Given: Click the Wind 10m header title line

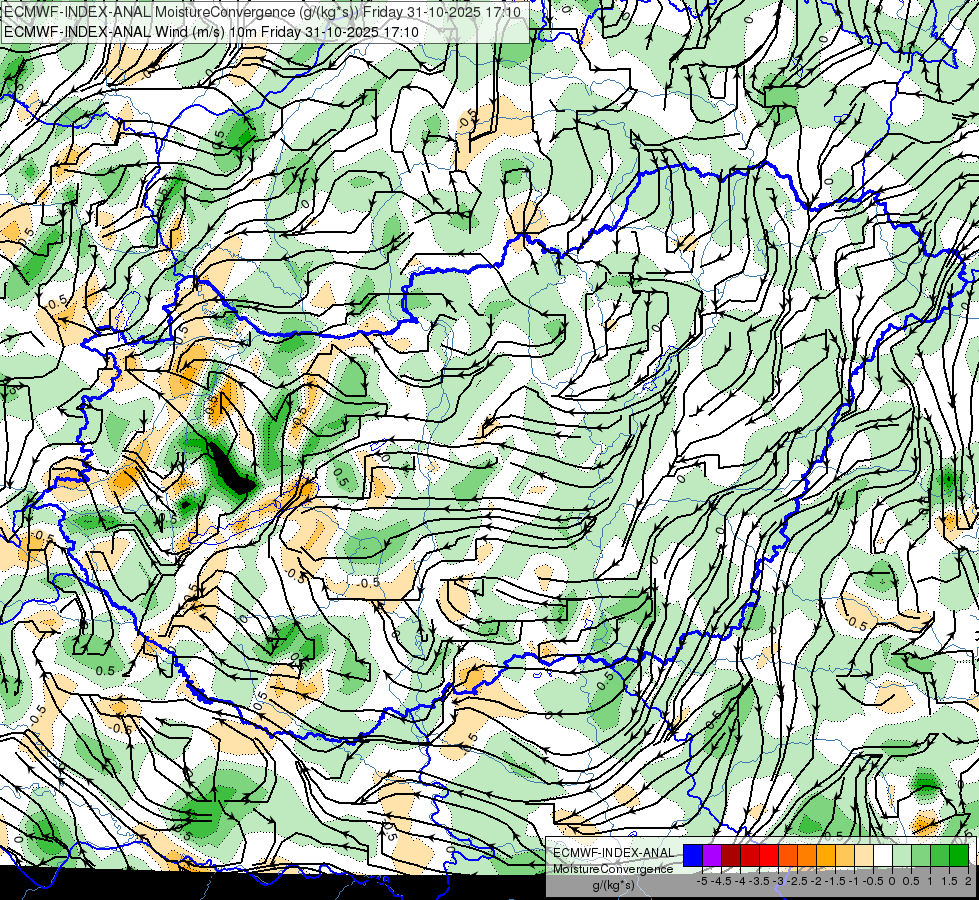Looking at the screenshot, I should [211, 31].
